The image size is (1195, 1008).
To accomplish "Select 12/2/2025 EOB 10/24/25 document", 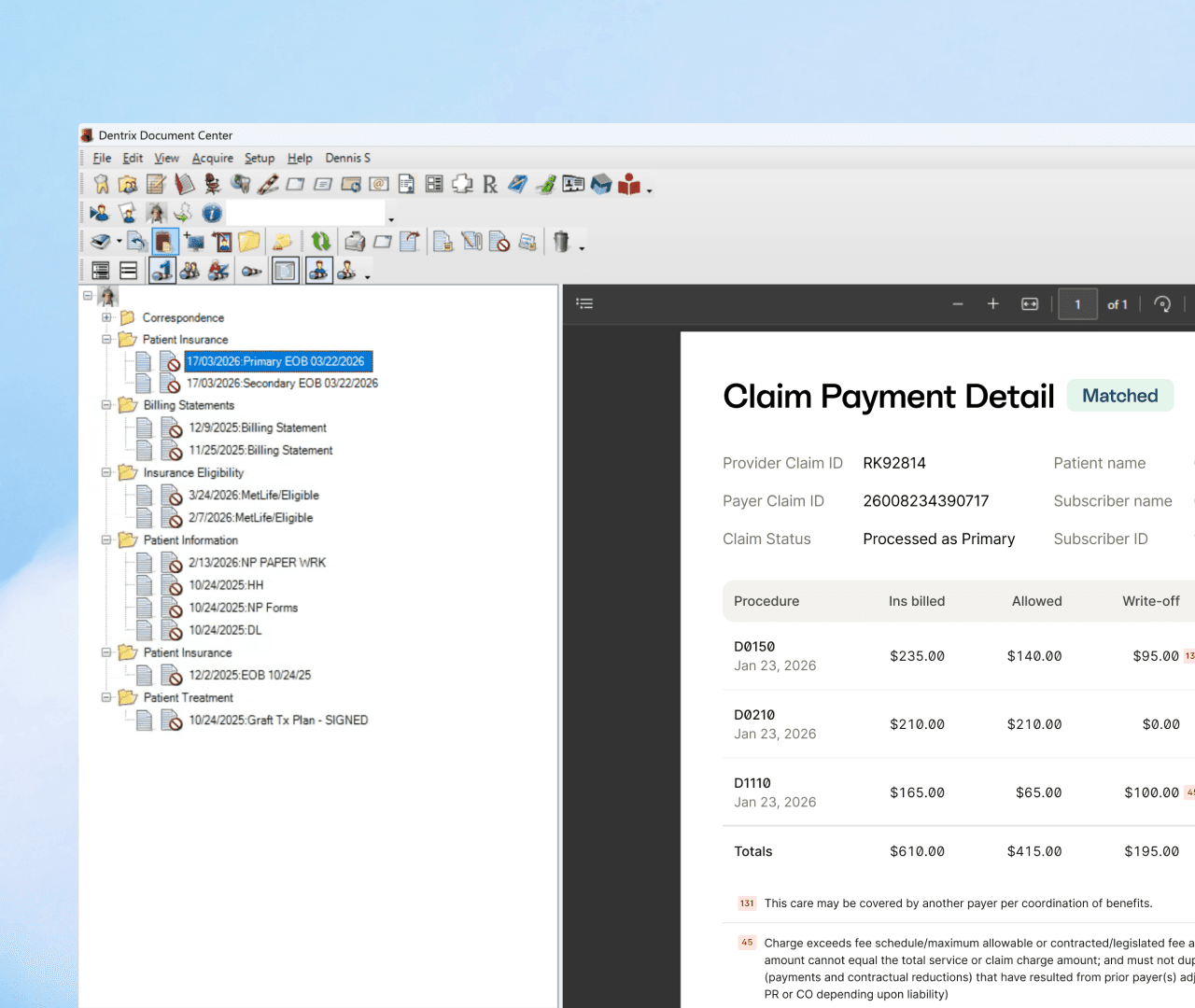I will click(x=250, y=675).
